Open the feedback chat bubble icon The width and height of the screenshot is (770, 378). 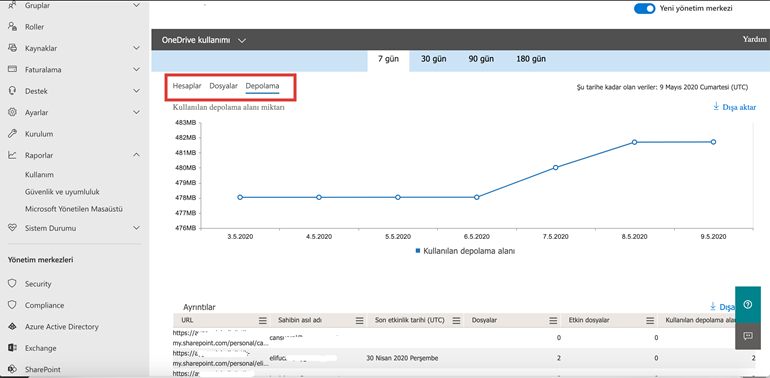(x=748, y=336)
